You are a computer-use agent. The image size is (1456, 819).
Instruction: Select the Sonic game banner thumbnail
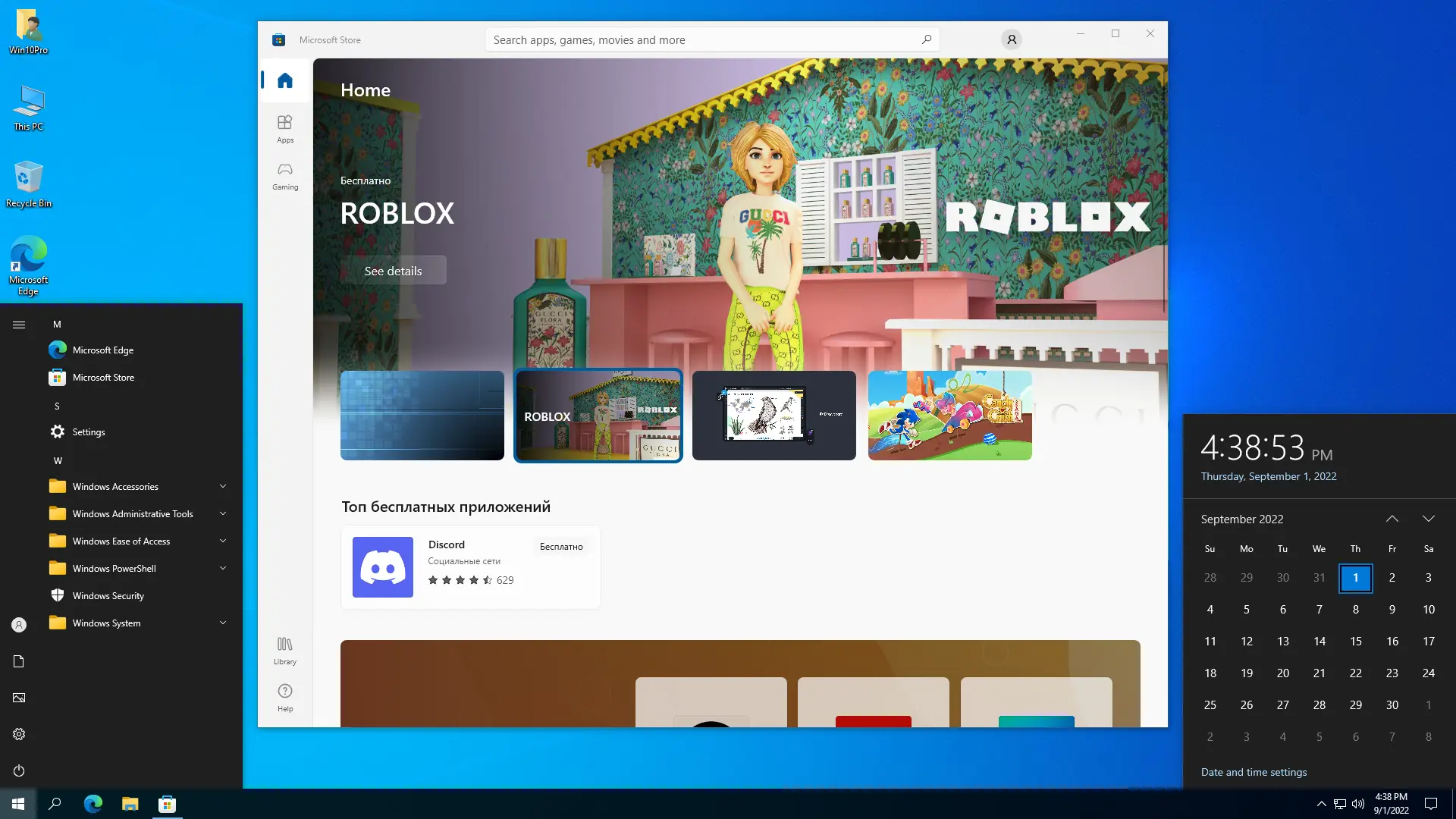(x=949, y=415)
